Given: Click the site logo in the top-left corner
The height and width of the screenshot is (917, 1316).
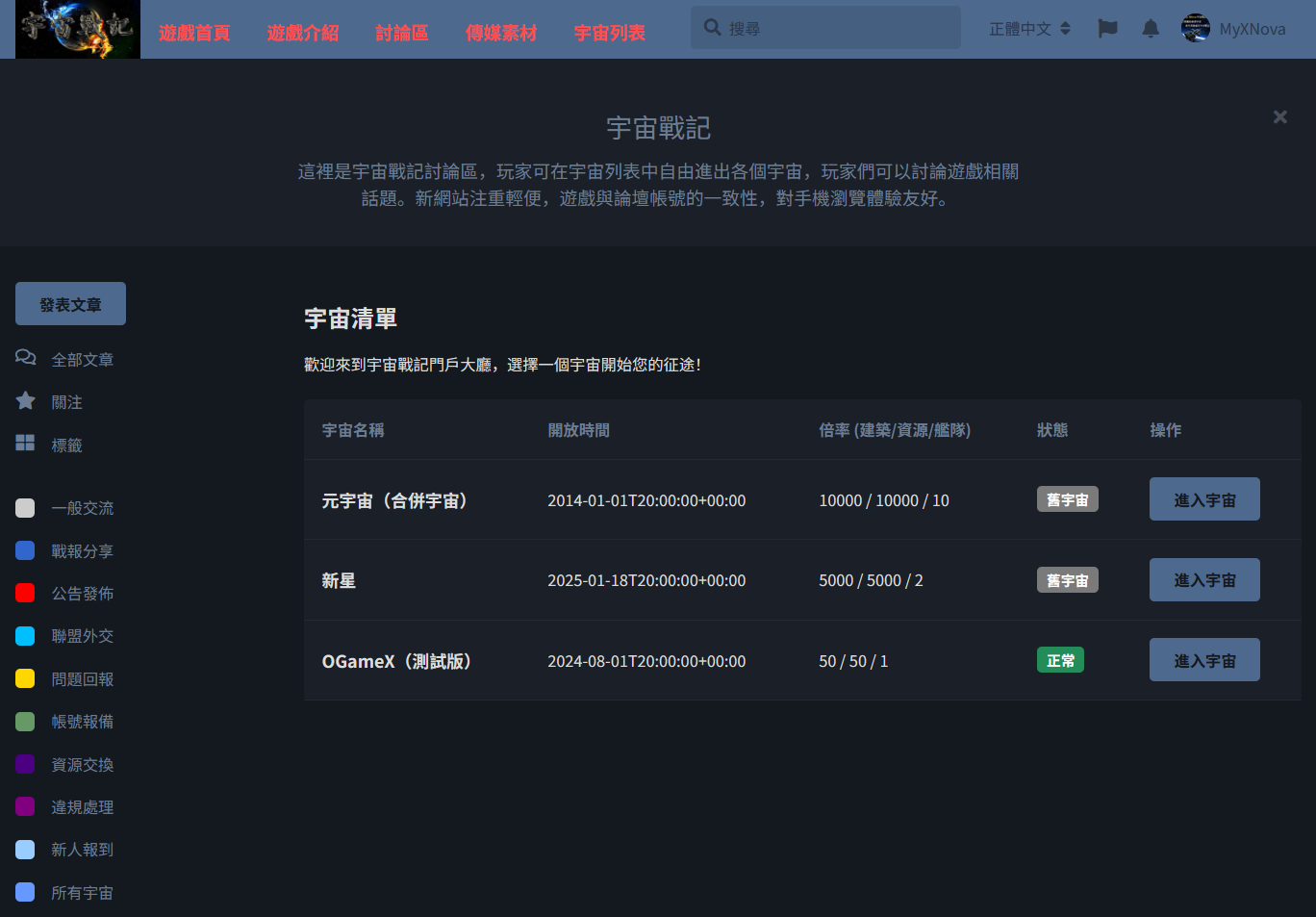Looking at the screenshot, I should coord(77,29).
